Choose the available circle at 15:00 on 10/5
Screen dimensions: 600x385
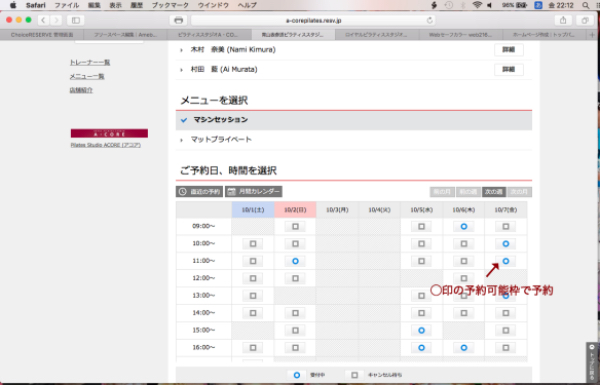tap(421, 331)
